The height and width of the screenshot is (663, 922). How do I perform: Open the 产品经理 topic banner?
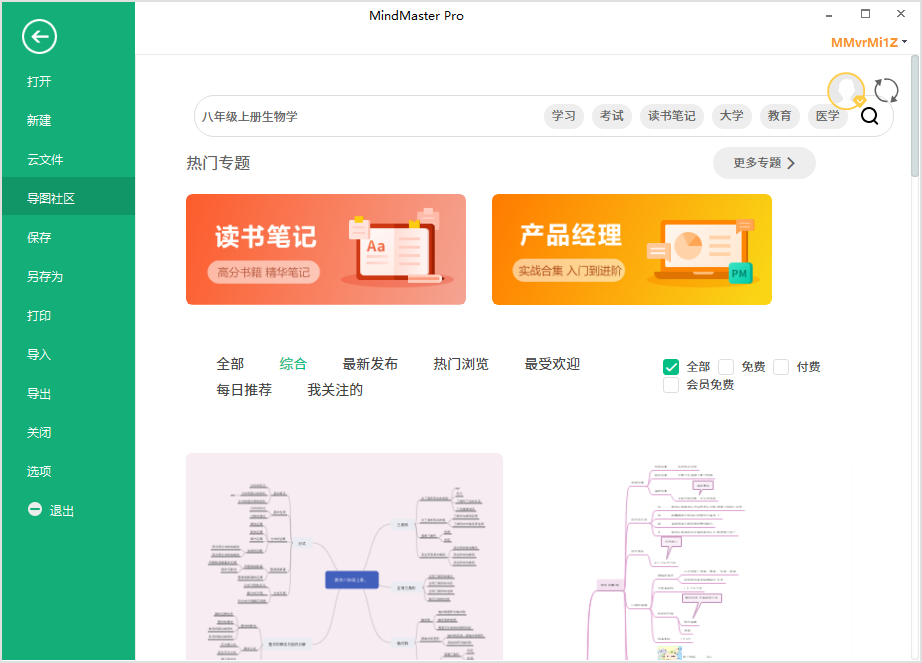click(x=632, y=249)
